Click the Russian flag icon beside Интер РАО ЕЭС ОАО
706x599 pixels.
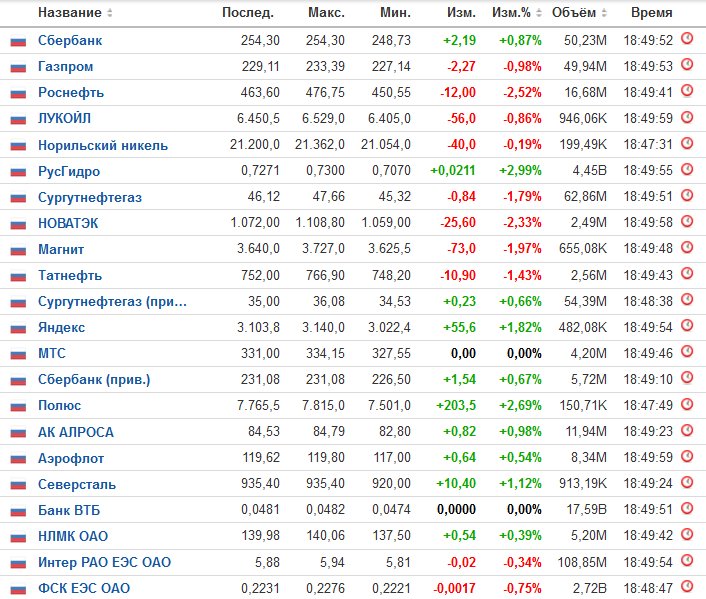18,563
